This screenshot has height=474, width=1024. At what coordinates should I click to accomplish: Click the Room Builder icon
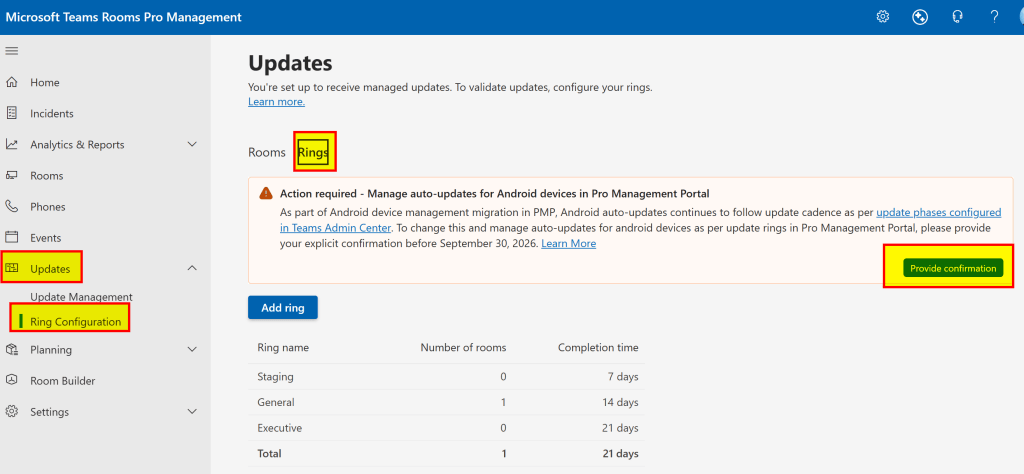[x=12, y=381]
